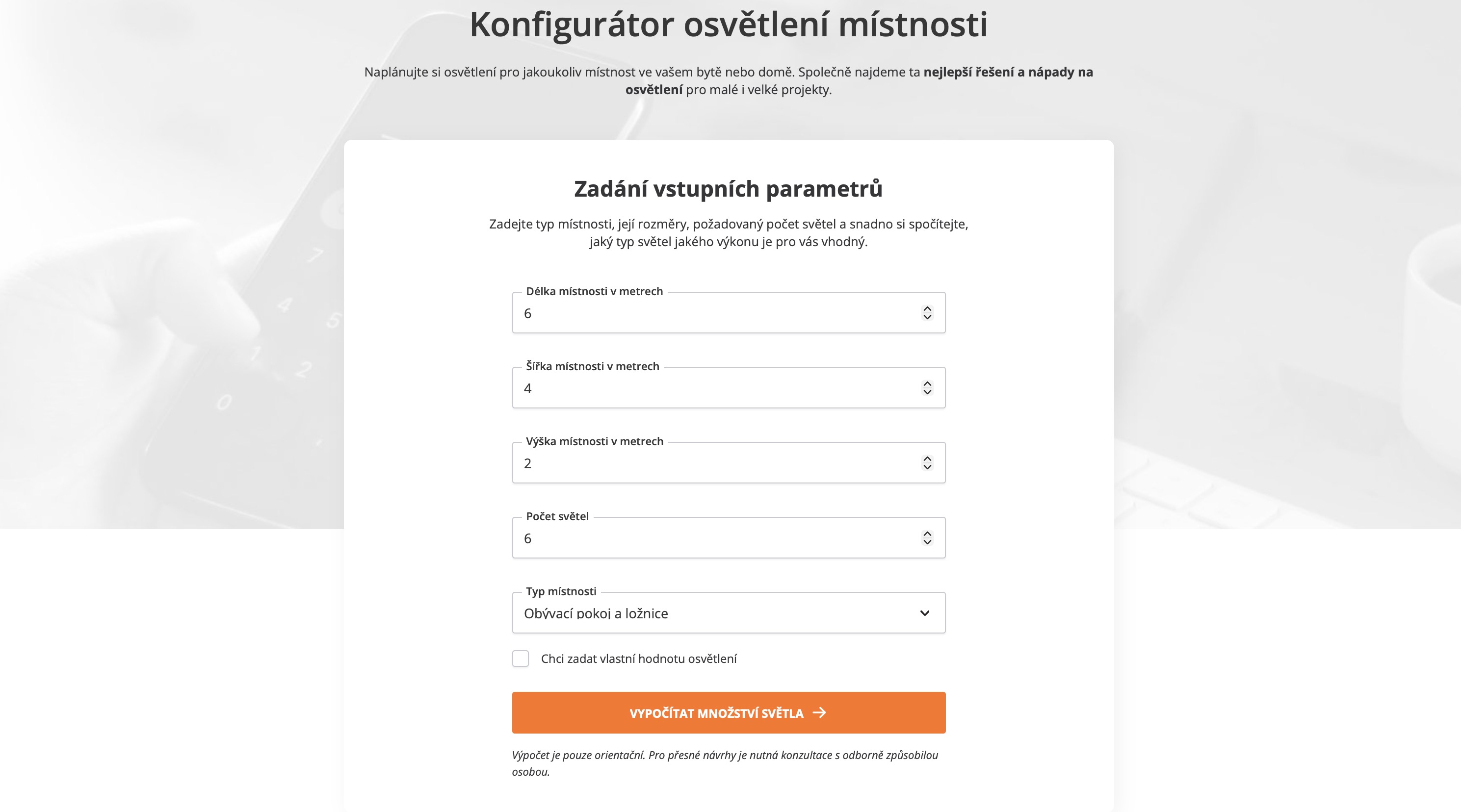Decrement Výška místnosti using the down spinner
Screen dimensions: 1463x812
pos(927,467)
